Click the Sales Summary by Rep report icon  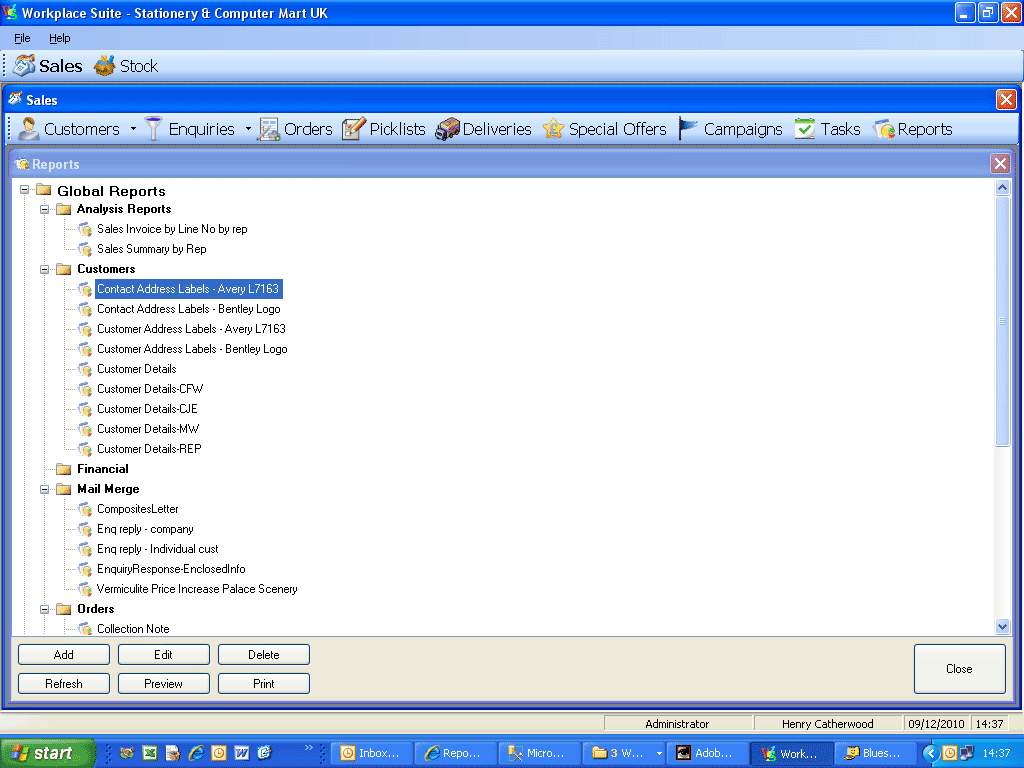(x=85, y=249)
